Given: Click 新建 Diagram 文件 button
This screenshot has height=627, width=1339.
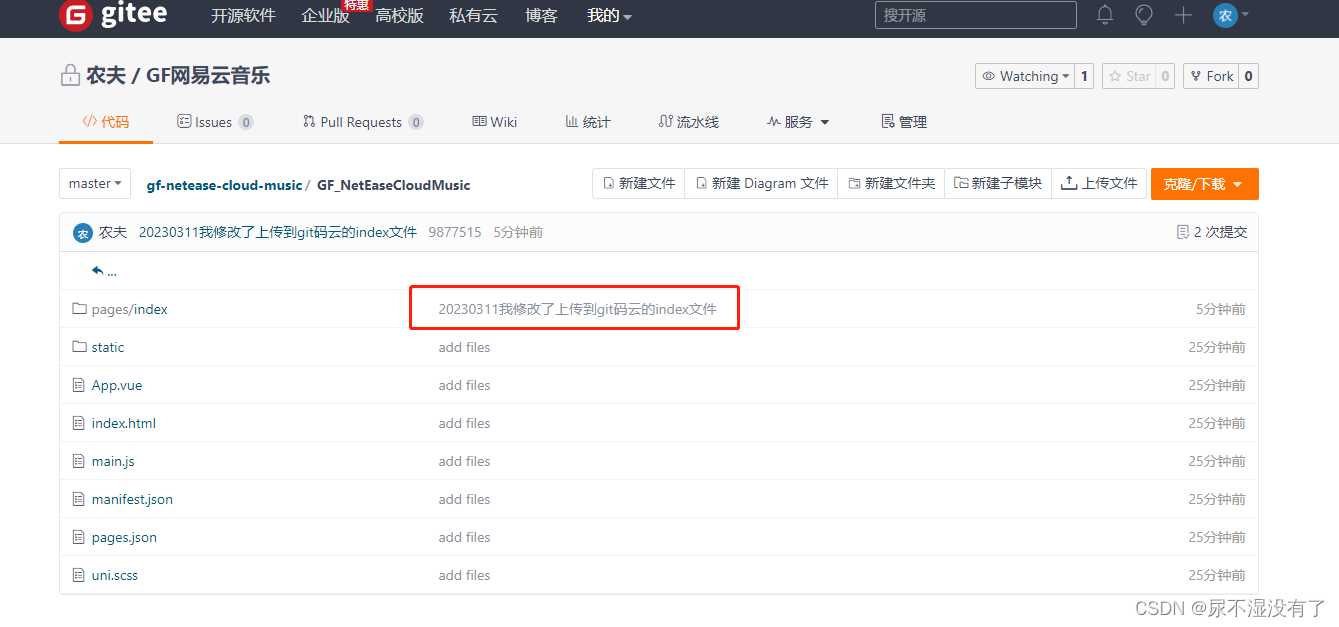Looking at the screenshot, I should 762,184.
